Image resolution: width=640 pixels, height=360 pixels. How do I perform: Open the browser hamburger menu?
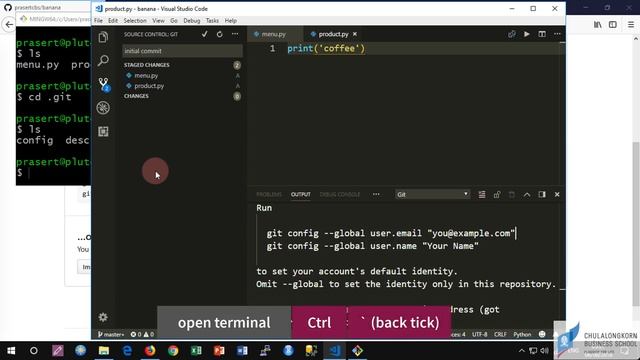631,24
